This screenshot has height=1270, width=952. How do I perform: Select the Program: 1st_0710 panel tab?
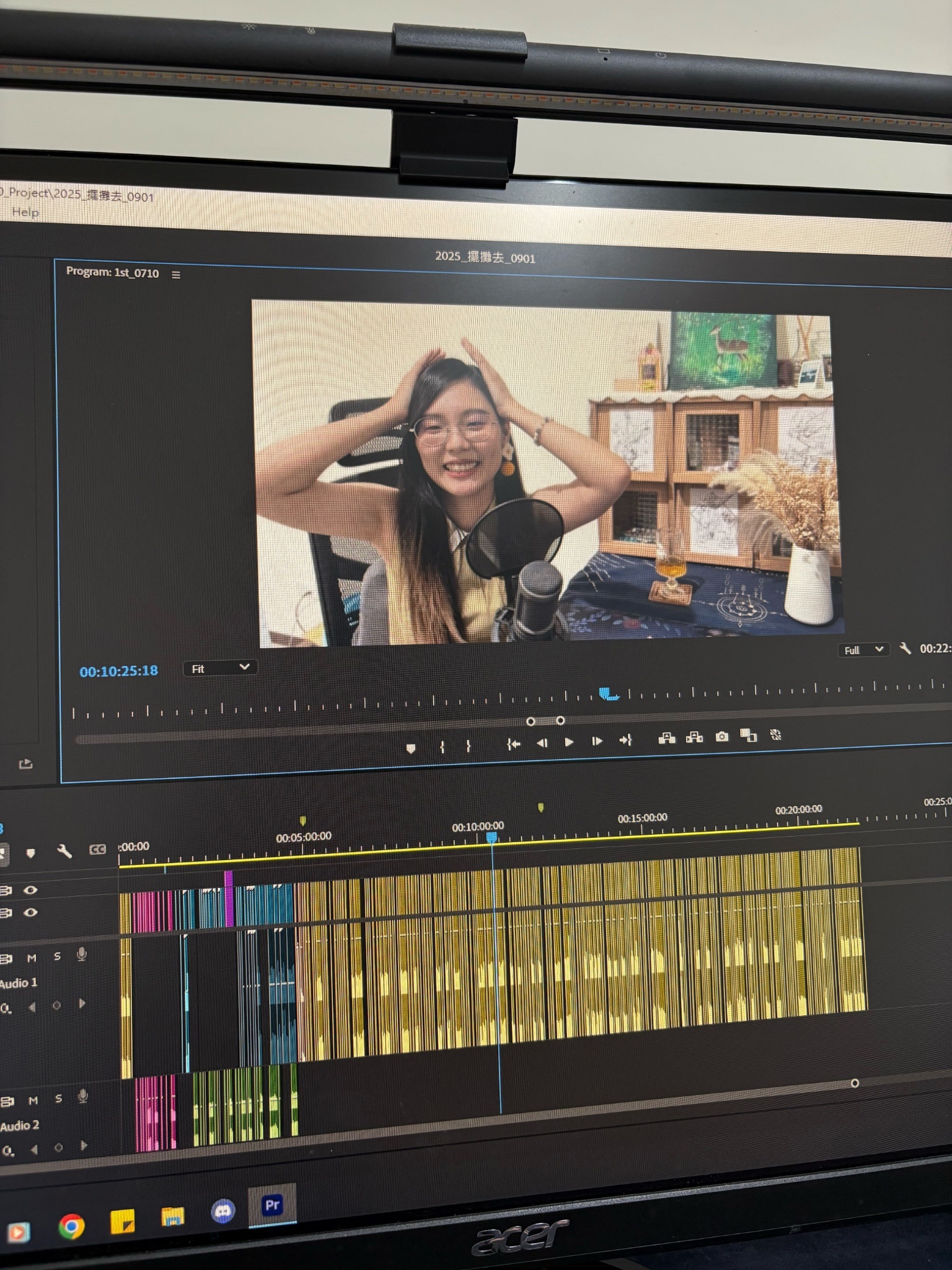click(x=112, y=273)
